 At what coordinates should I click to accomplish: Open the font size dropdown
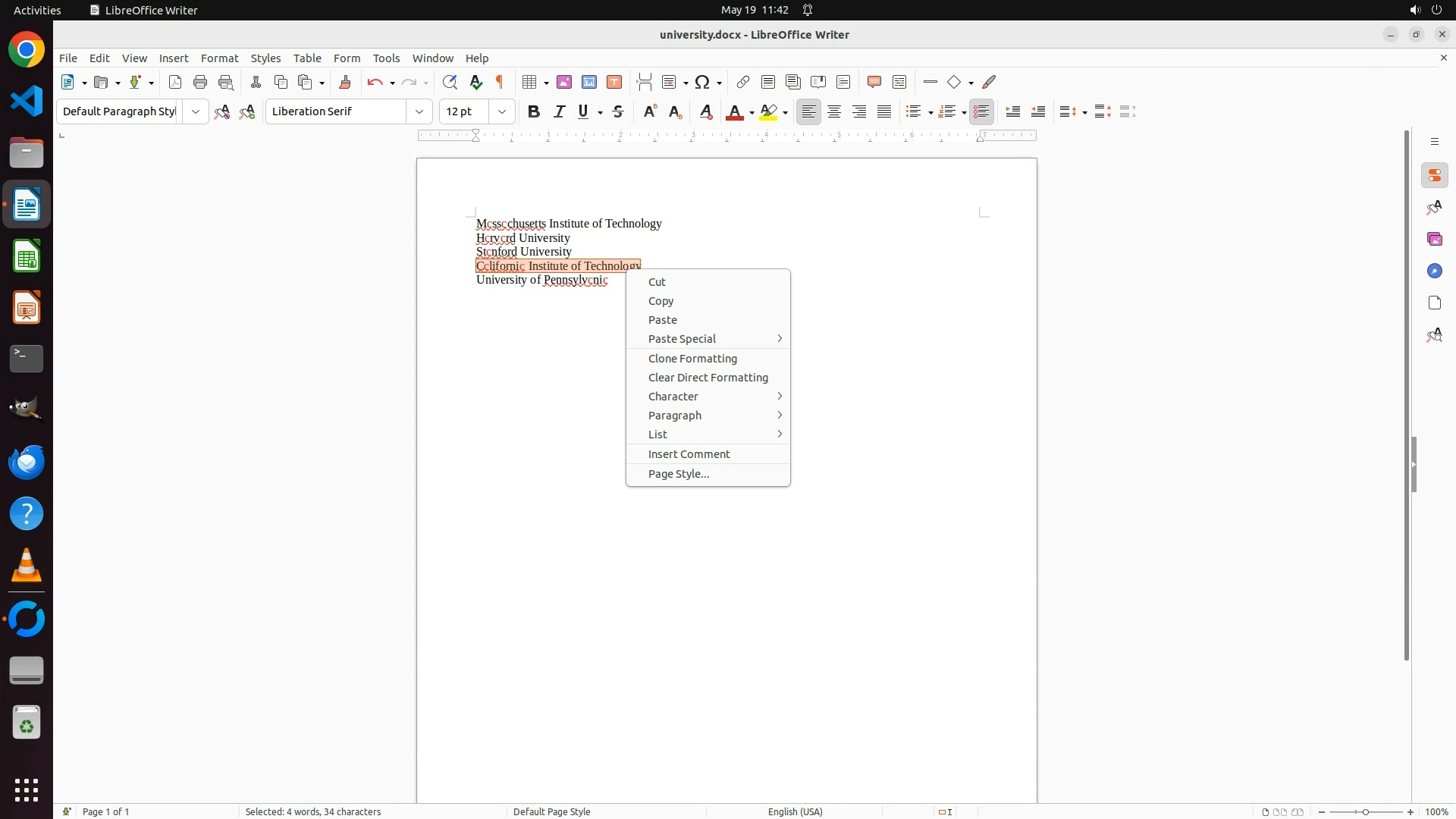coord(502,111)
